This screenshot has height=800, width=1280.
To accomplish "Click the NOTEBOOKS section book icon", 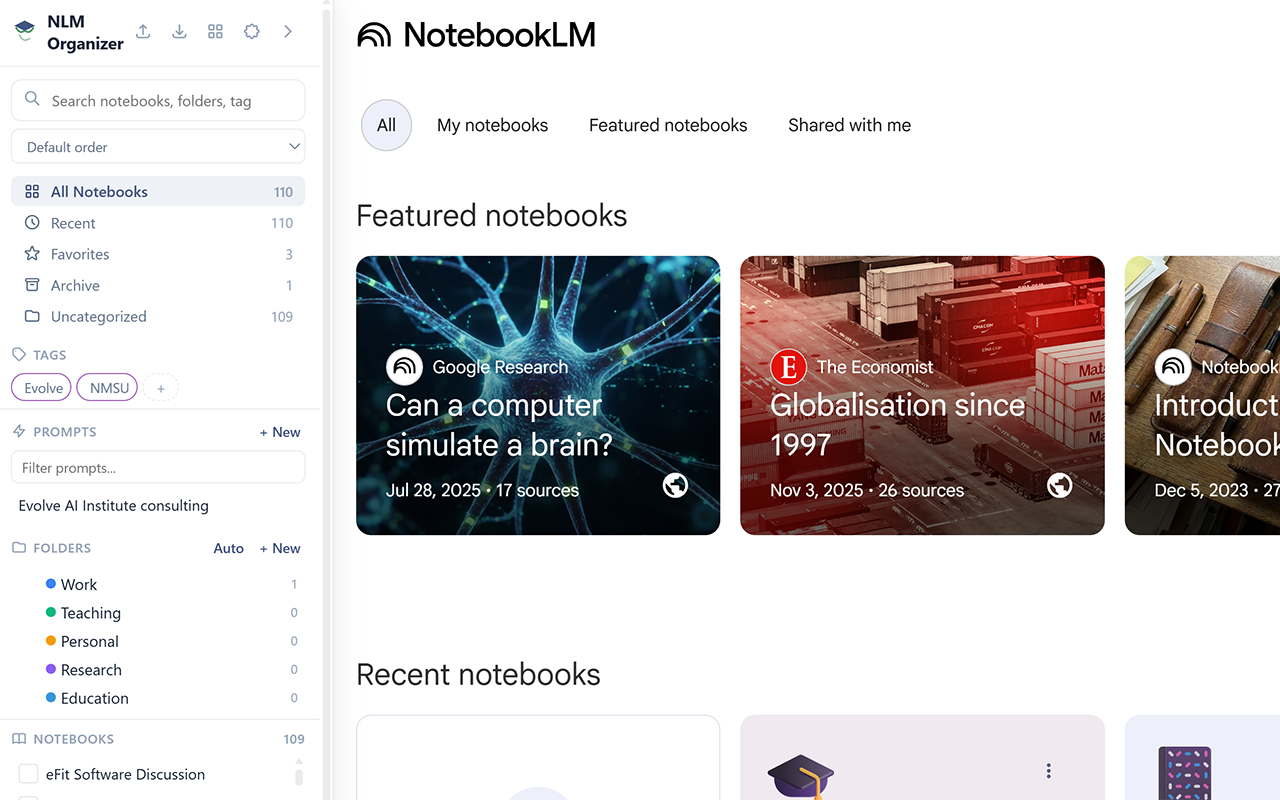I will point(19,739).
